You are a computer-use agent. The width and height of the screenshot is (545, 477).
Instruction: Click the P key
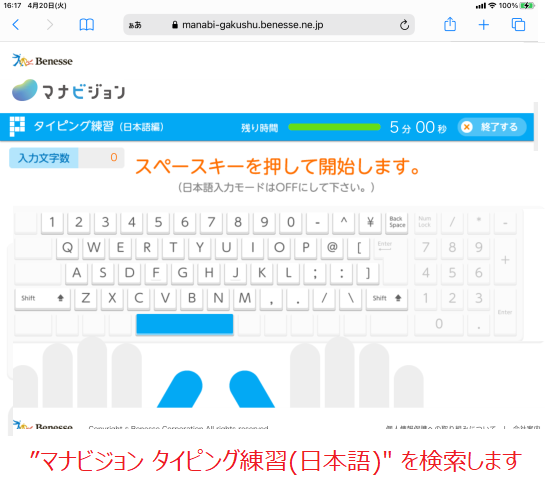pos(306,248)
